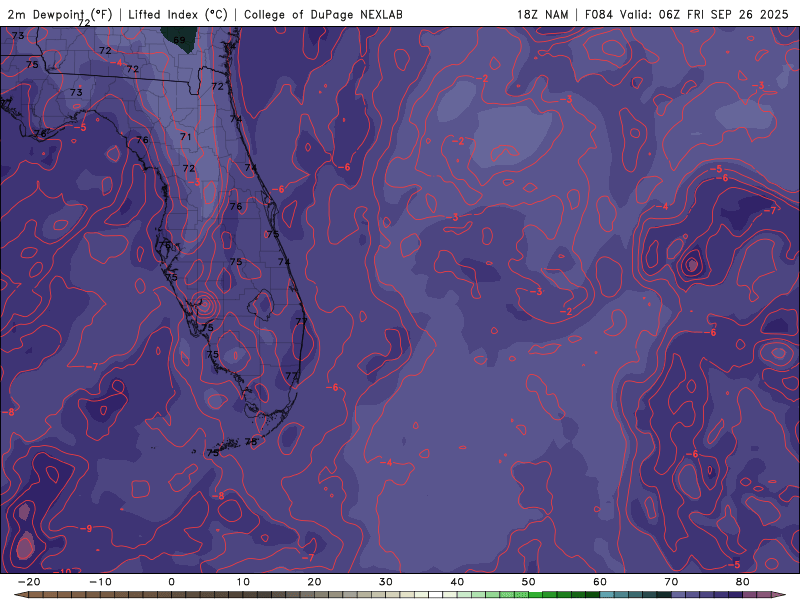Image resolution: width=800 pixels, height=600 pixels.
Task: Click the '10' colorbar scale label
Action: tap(243, 582)
